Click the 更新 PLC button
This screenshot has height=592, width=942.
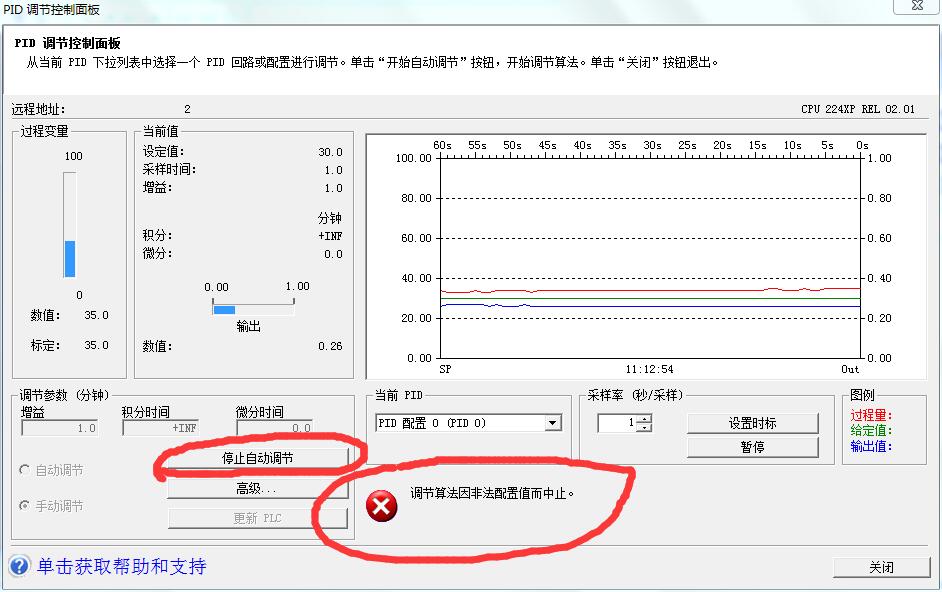tap(257, 518)
